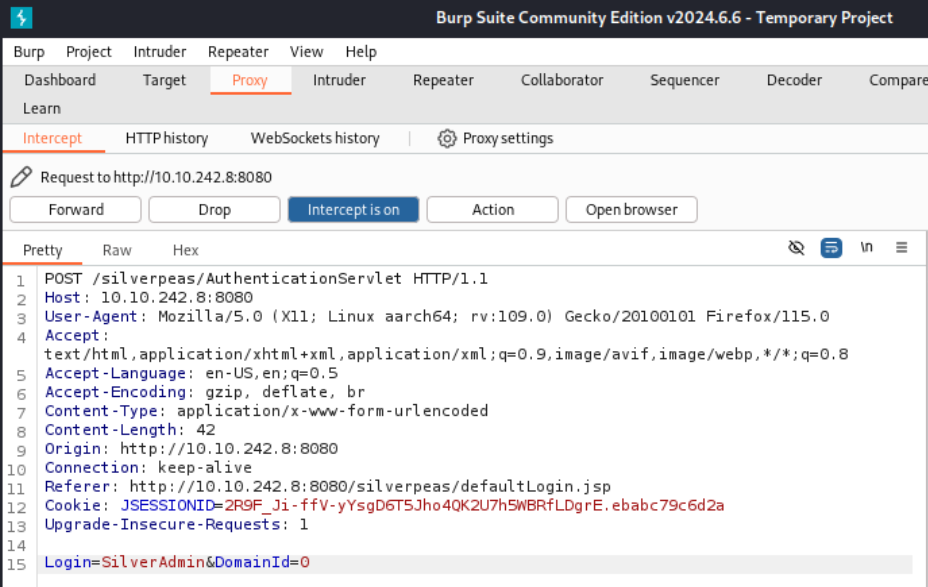Click the POST request line text
Screen dimensions: 928x587
click(266, 279)
